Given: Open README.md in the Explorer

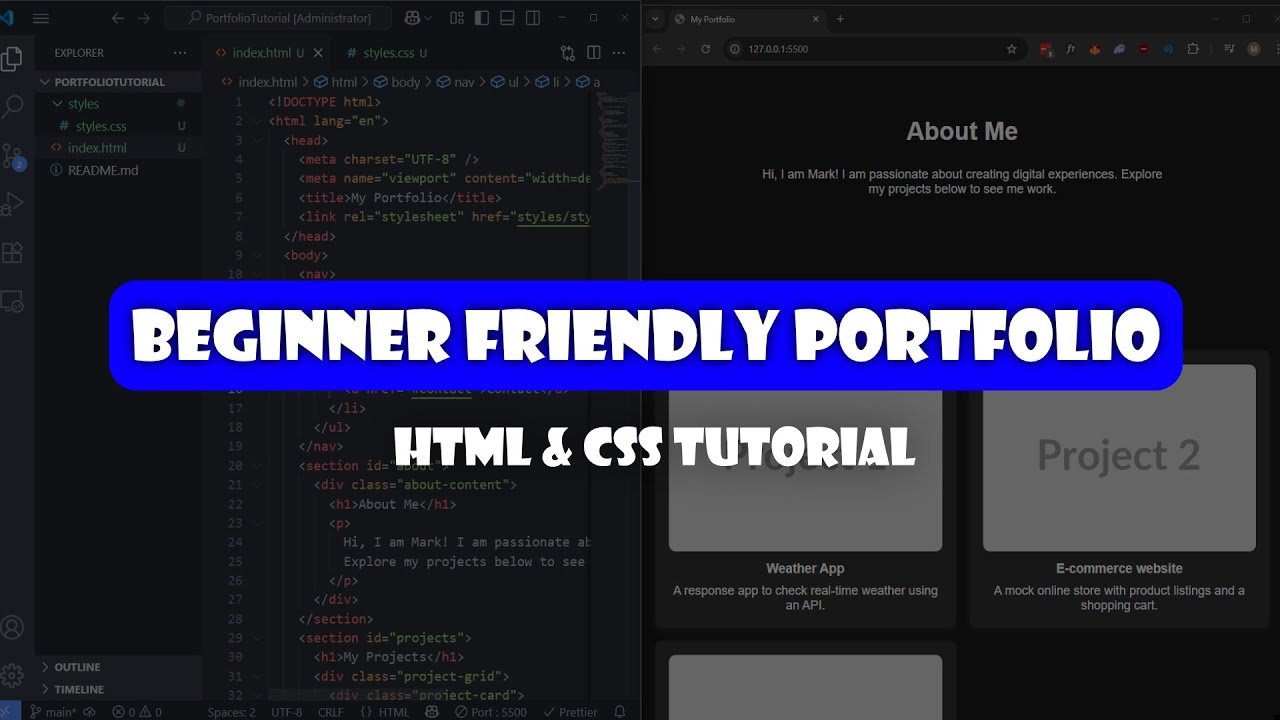Looking at the screenshot, I should [103, 170].
